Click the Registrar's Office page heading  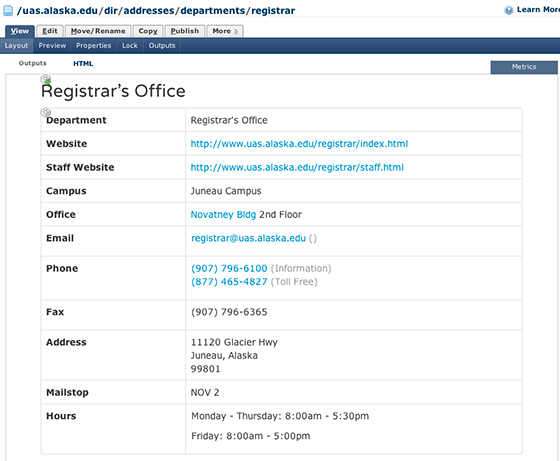click(113, 91)
